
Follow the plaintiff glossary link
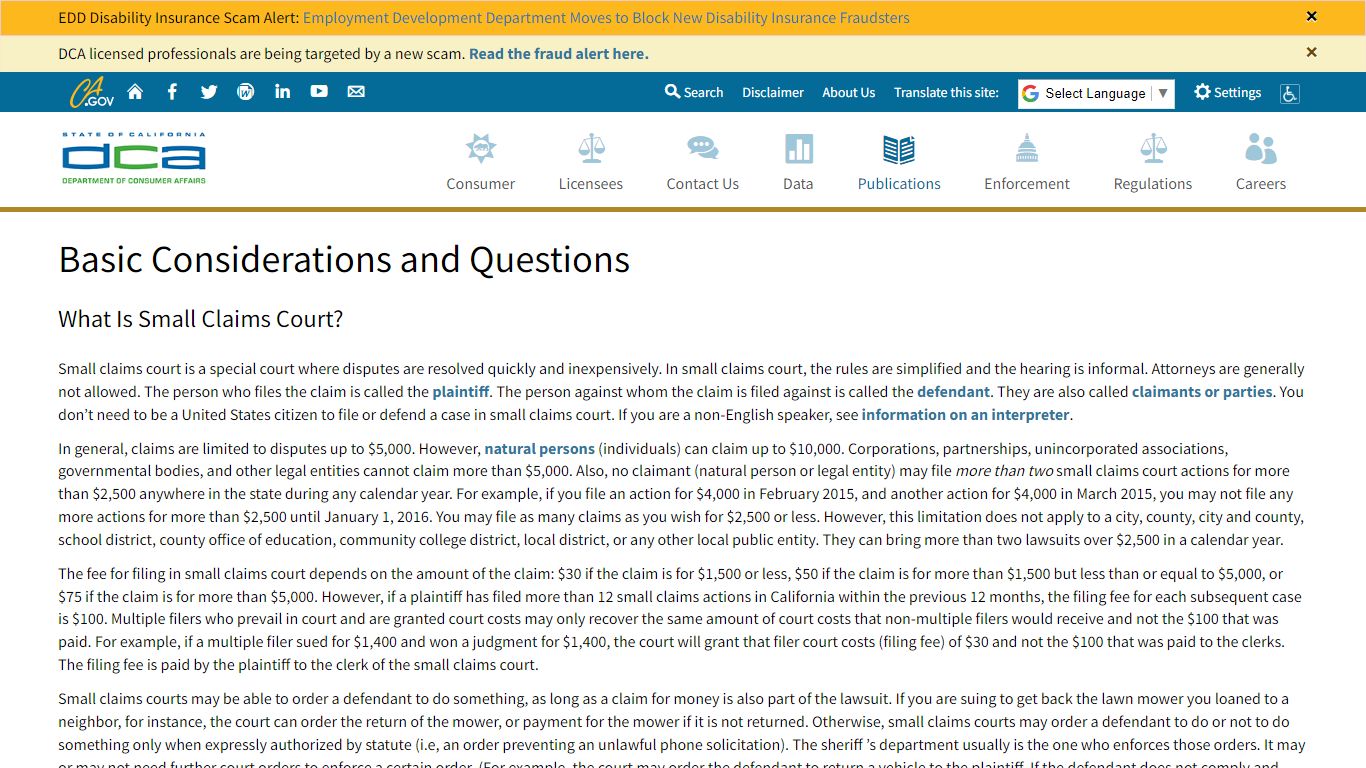[x=461, y=392]
